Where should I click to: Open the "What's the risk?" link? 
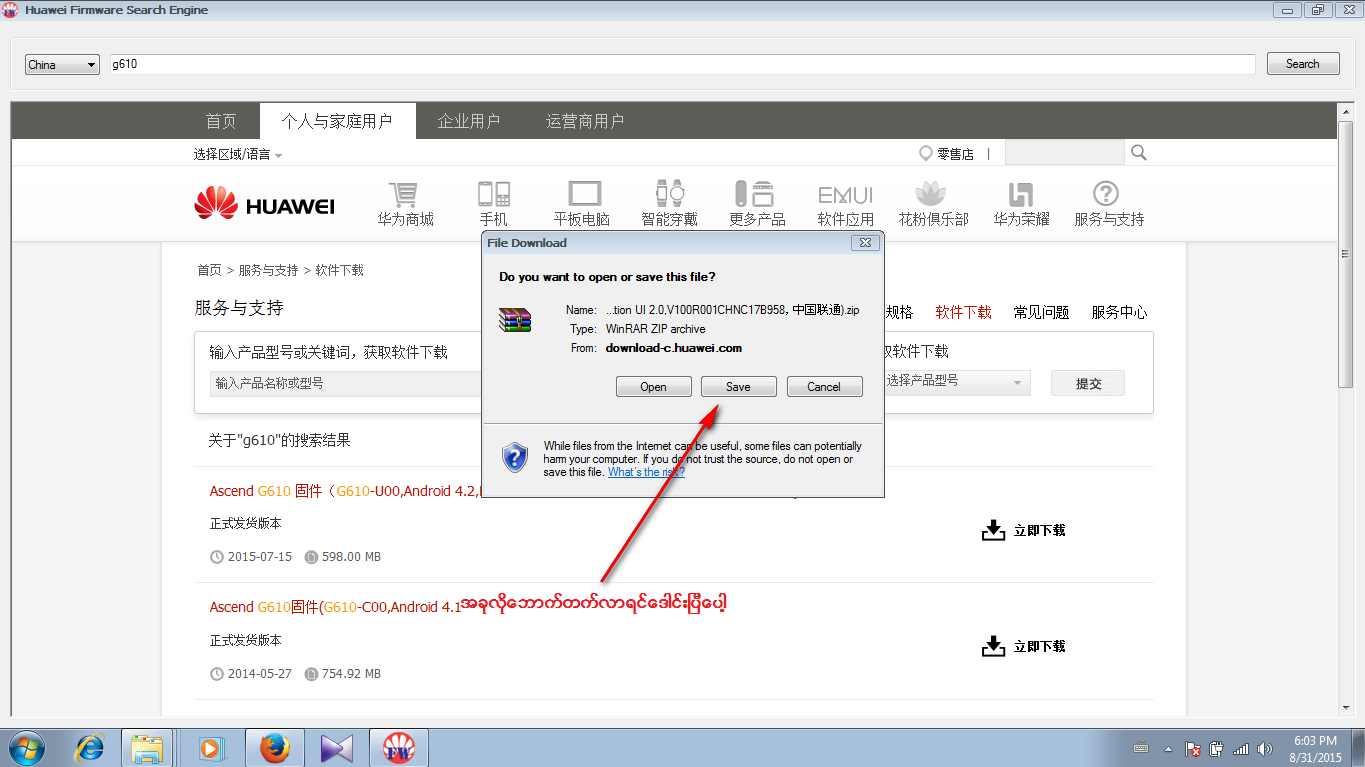(646, 472)
